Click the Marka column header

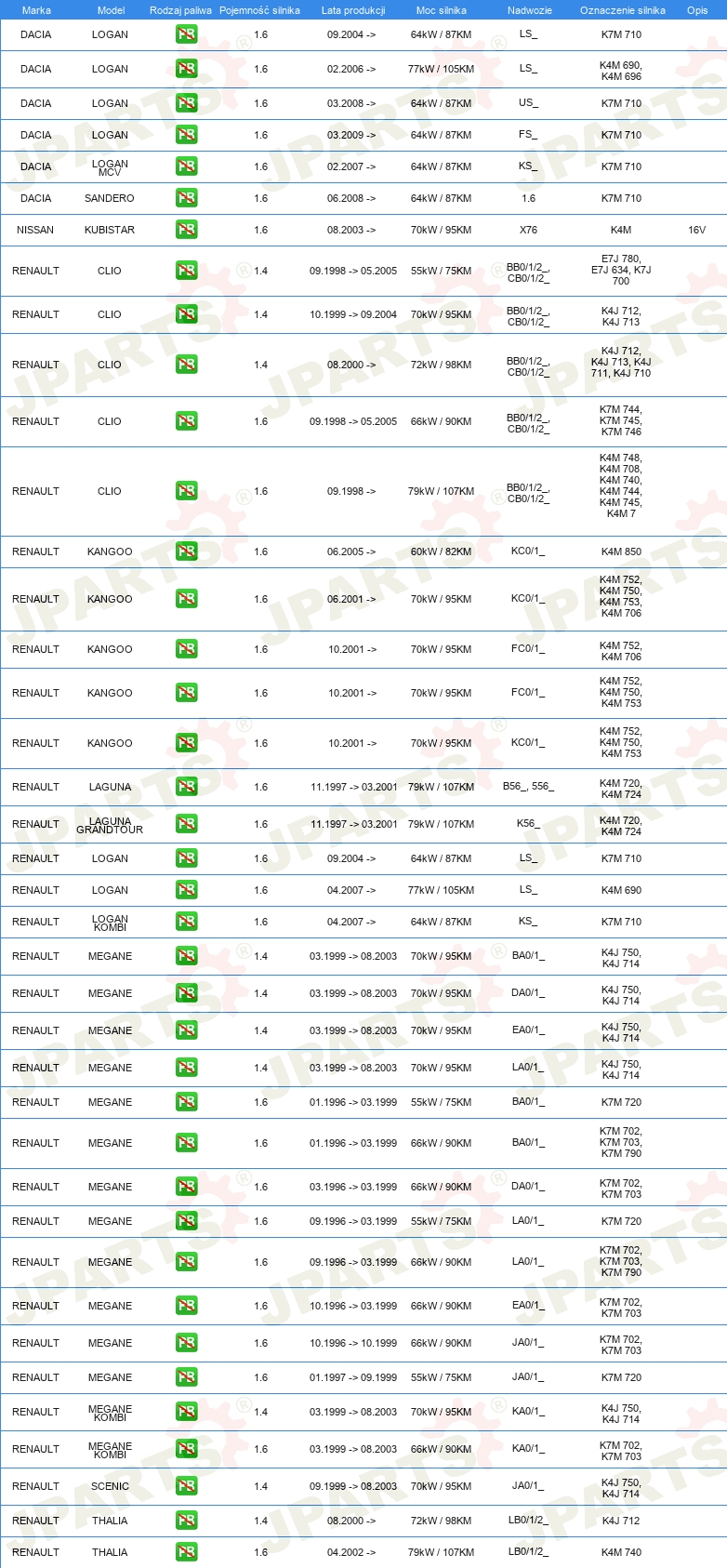coord(36,10)
